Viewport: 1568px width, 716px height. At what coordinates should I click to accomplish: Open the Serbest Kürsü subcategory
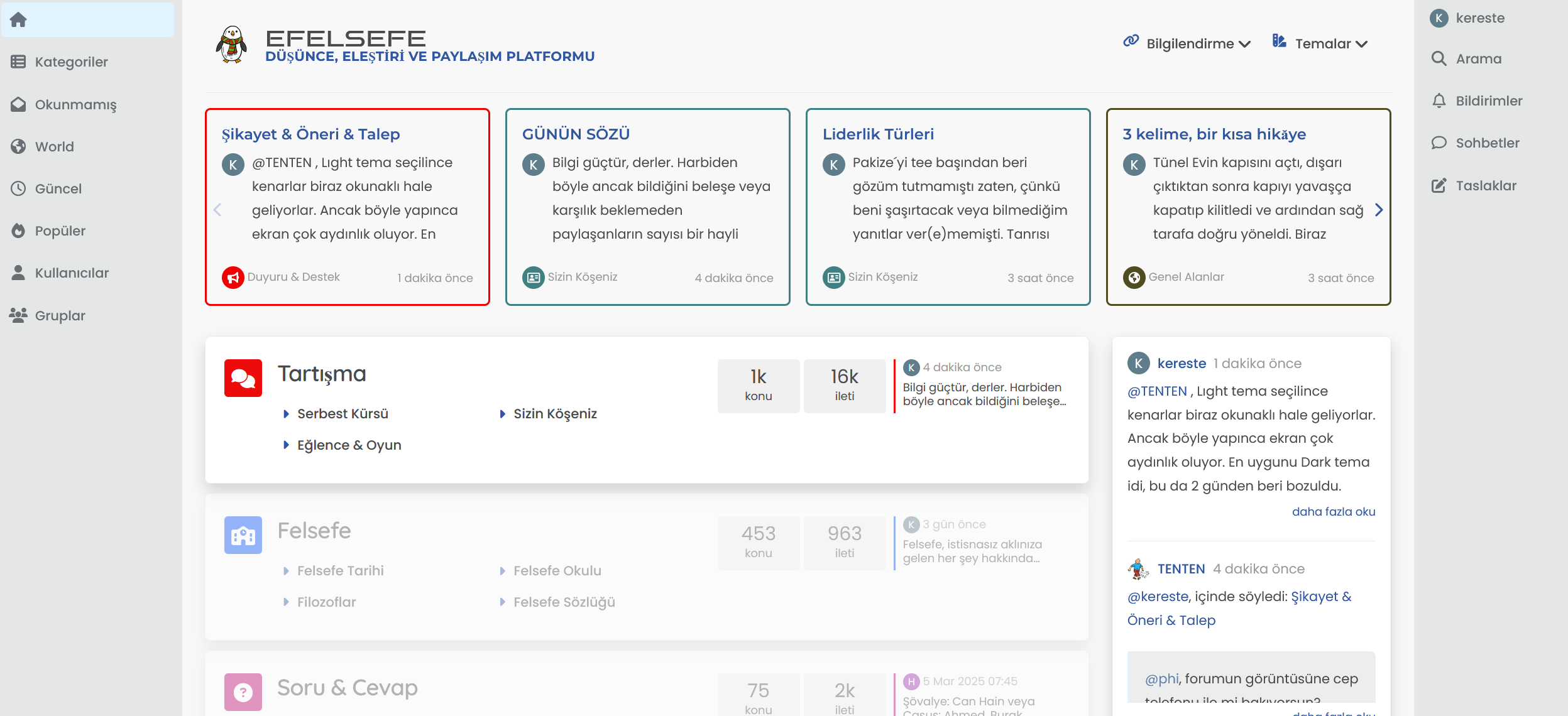pyautogui.click(x=343, y=413)
